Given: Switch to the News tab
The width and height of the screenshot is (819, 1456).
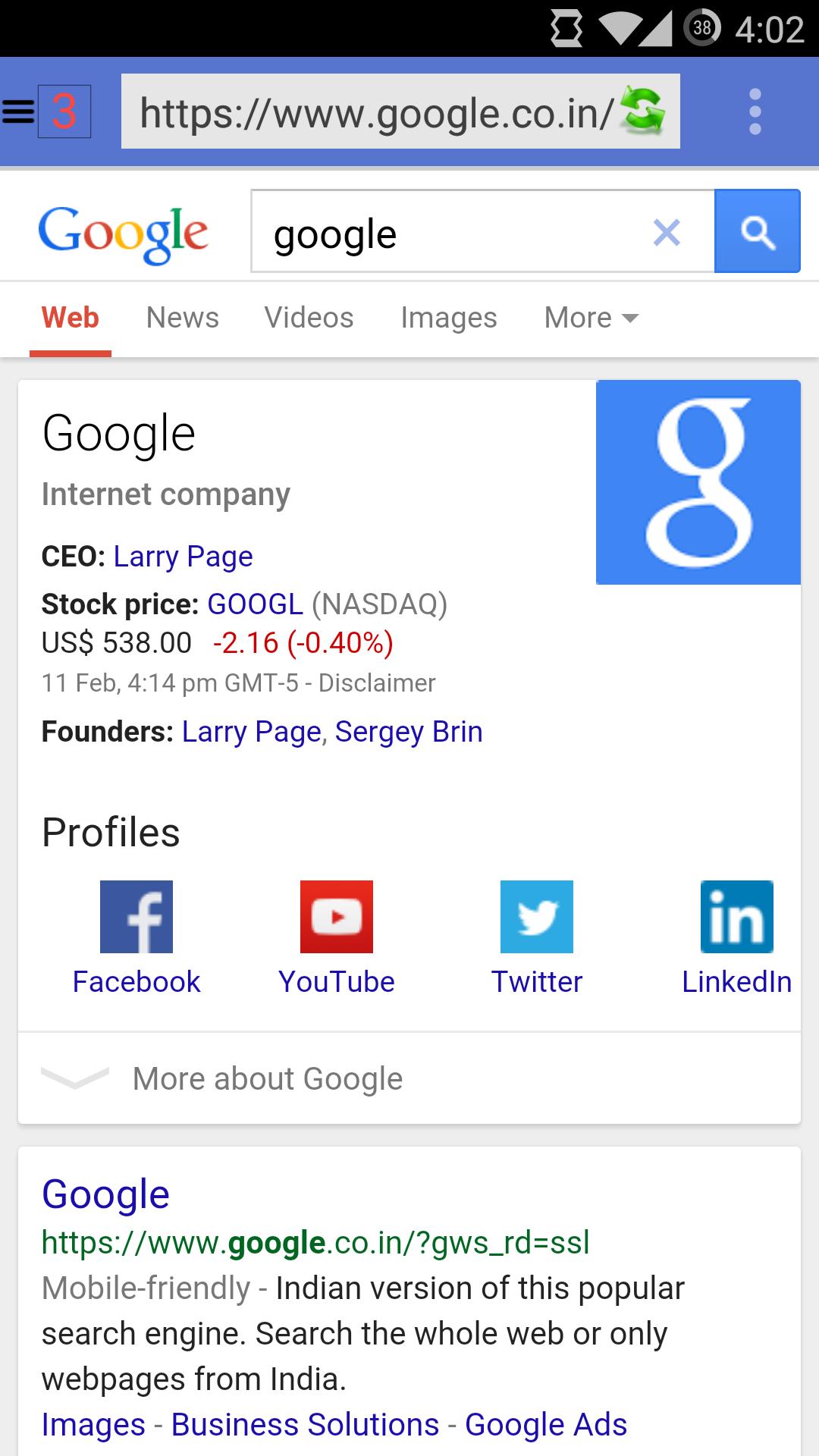Looking at the screenshot, I should coord(182,318).
